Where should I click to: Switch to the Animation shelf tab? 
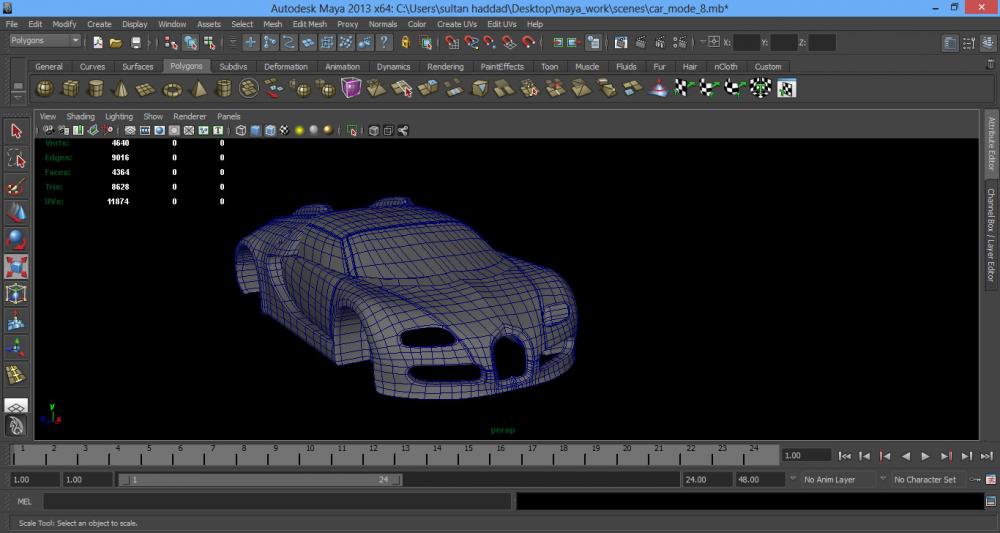click(342, 67)
